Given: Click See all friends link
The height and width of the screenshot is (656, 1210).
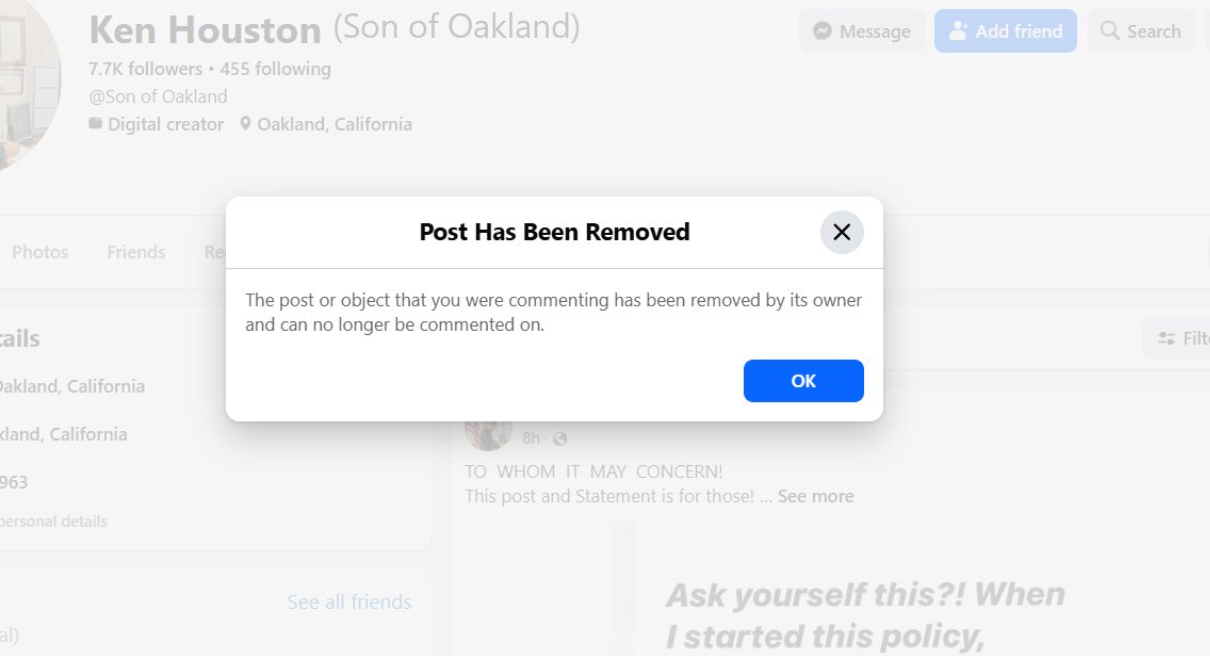Looking at the screenshot, I should pyautogui.click(x=349, y=602).
